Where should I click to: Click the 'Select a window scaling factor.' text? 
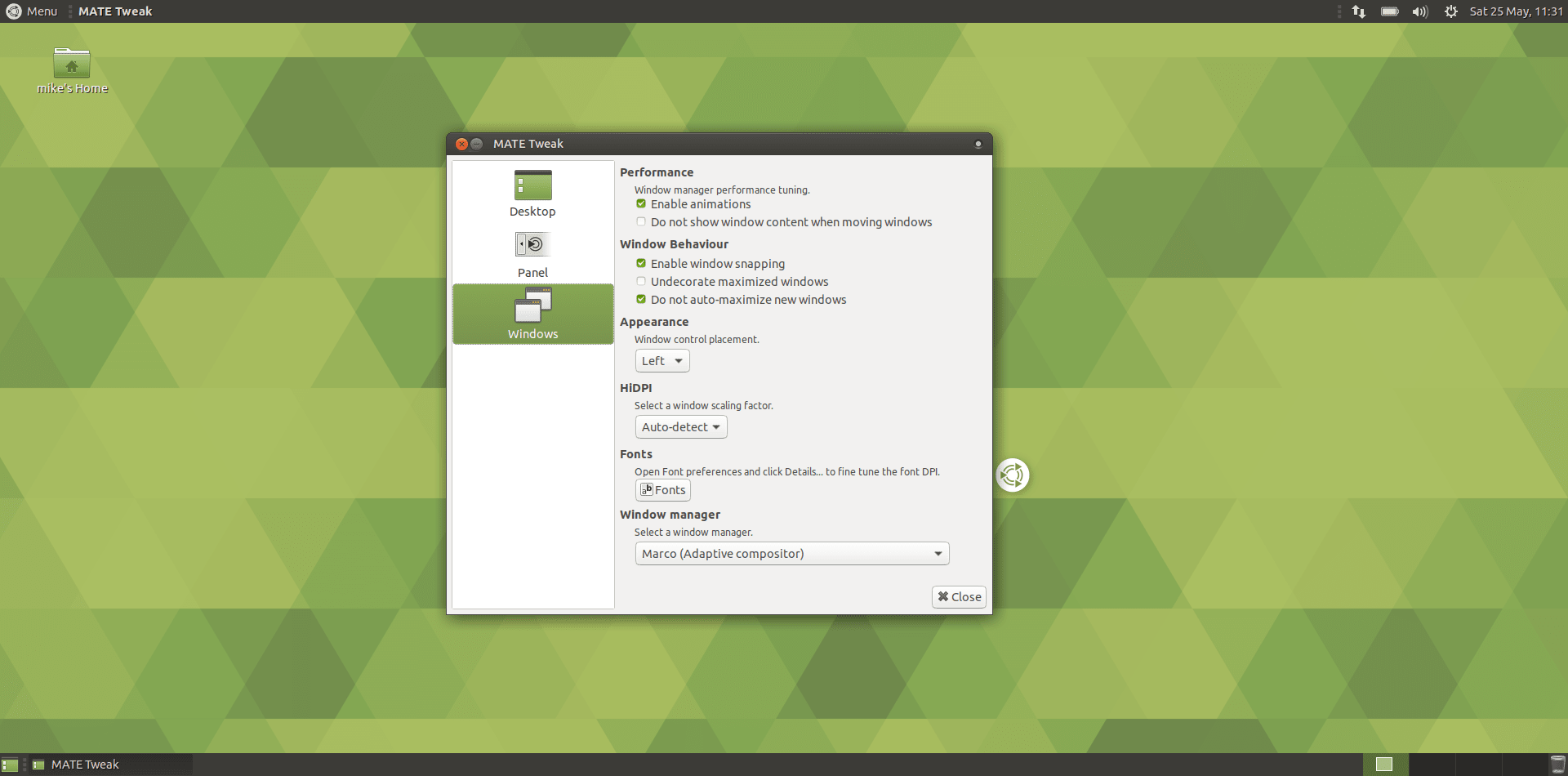704,406
